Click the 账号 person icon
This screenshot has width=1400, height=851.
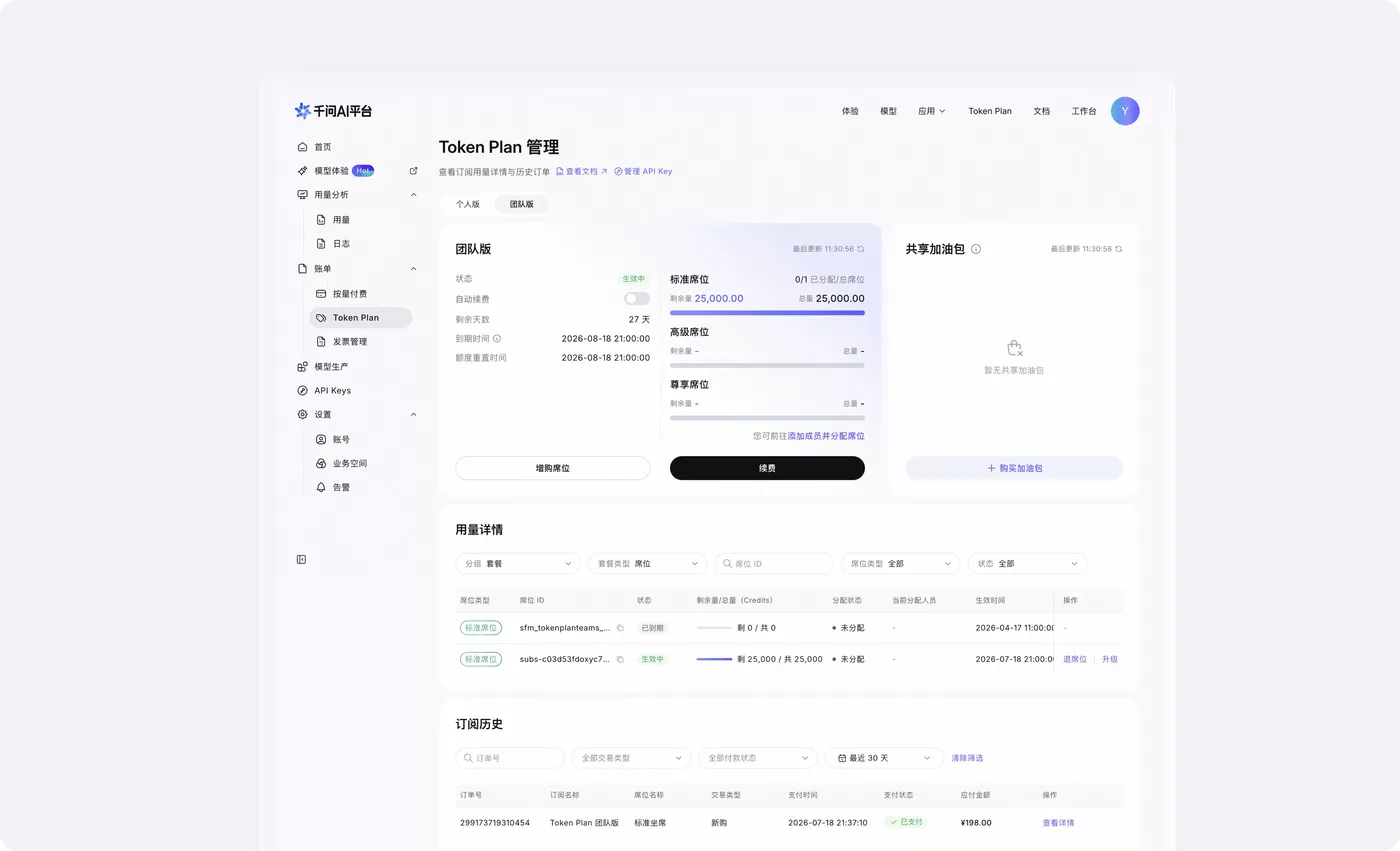(321, 440)
